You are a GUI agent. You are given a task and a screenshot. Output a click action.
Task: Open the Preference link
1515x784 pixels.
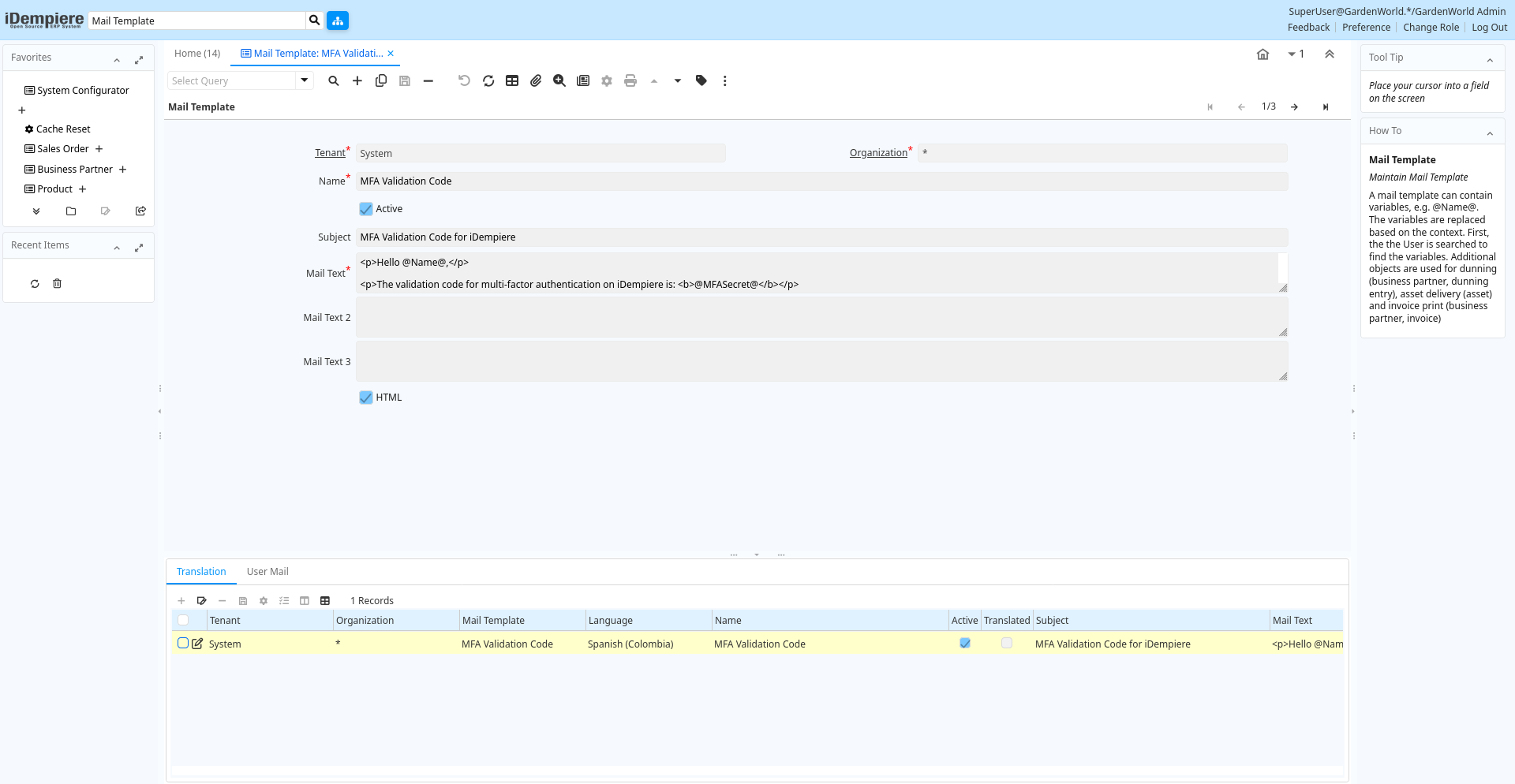pos(1366,28)
